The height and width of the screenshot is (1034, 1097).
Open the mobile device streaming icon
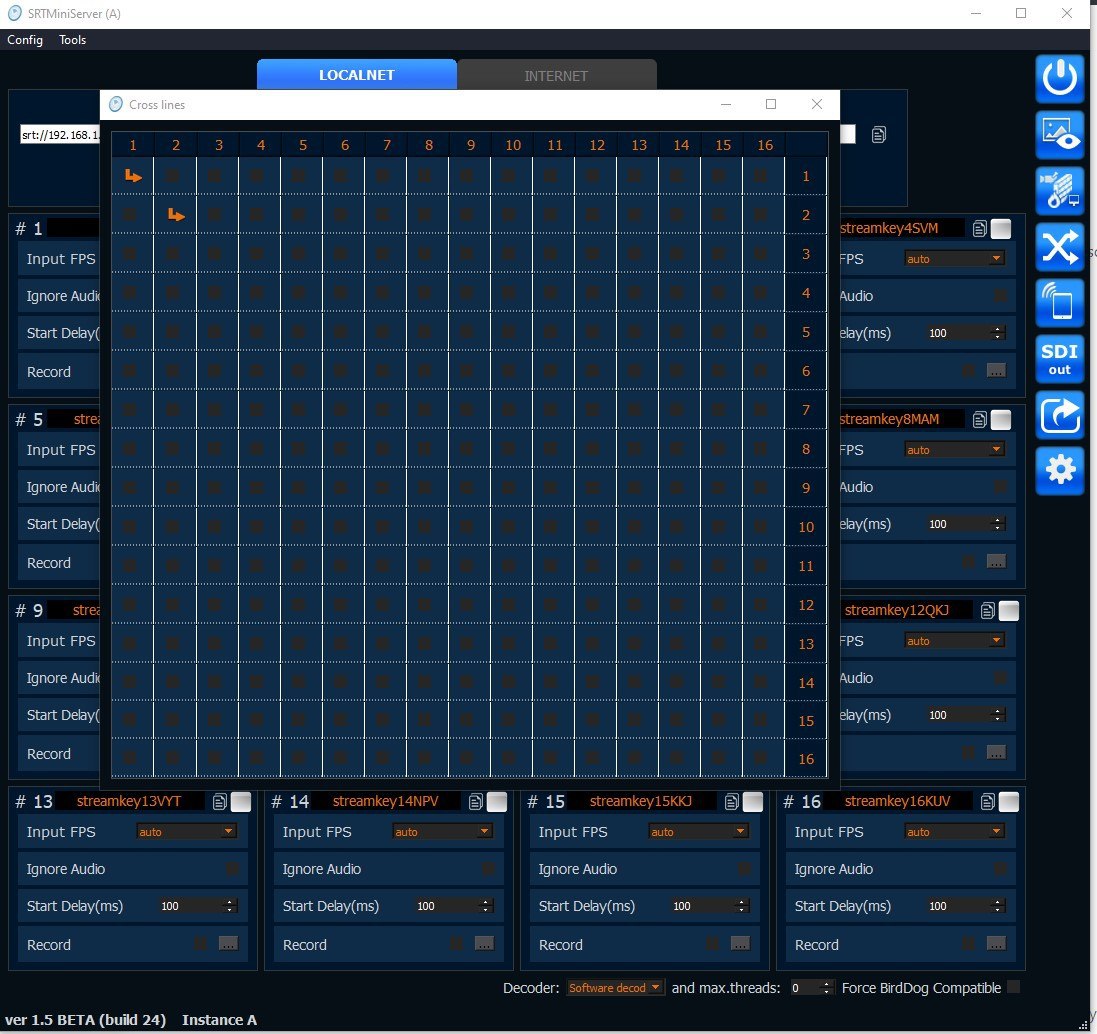coord(1059,302)
